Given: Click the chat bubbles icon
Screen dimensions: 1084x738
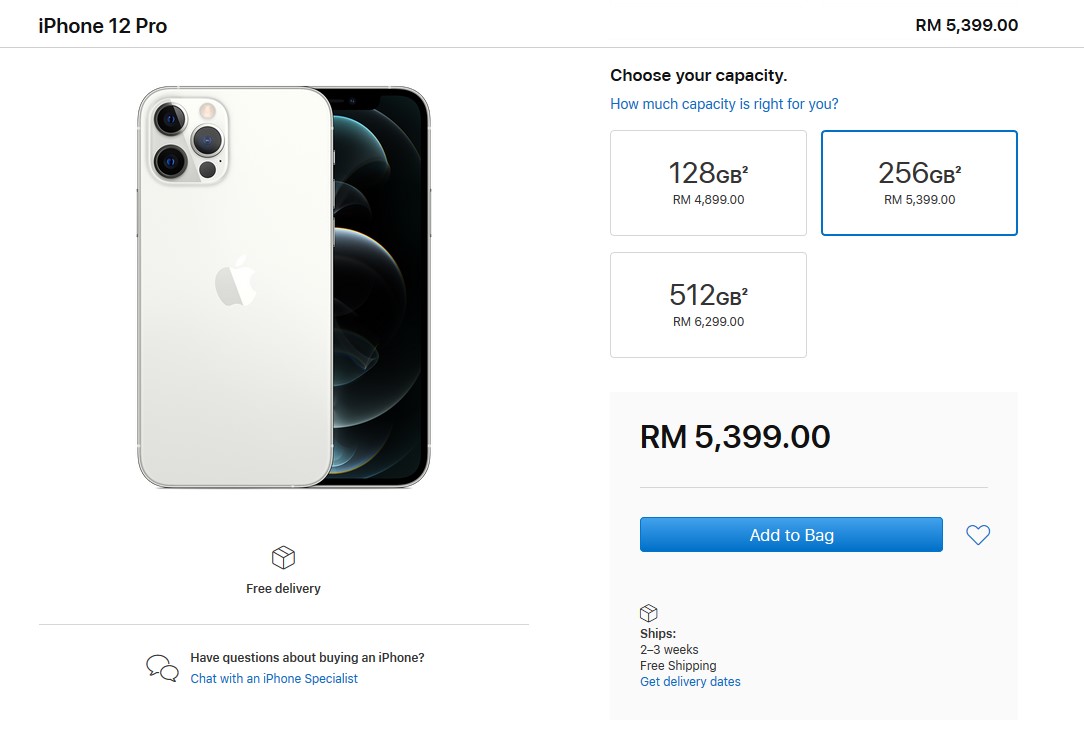Looking at the screenshot, I should [x=162, y=667].
